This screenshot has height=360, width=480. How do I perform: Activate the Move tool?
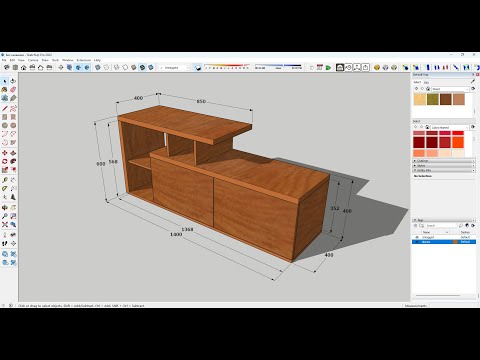tap(5, 153)
